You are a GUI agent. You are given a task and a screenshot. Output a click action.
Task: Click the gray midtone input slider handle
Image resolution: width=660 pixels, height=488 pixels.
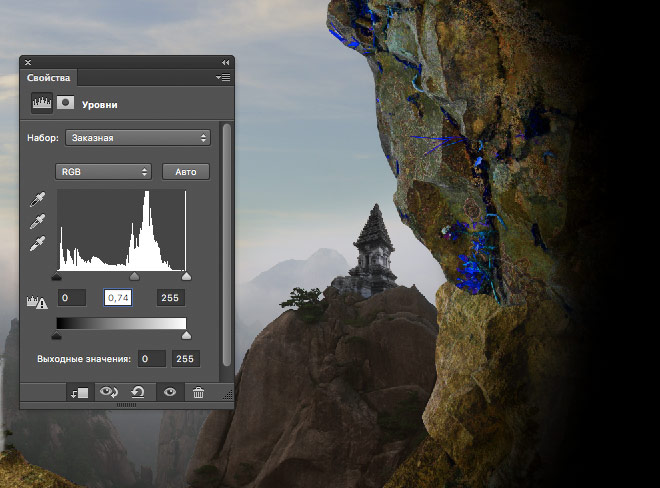134,276
